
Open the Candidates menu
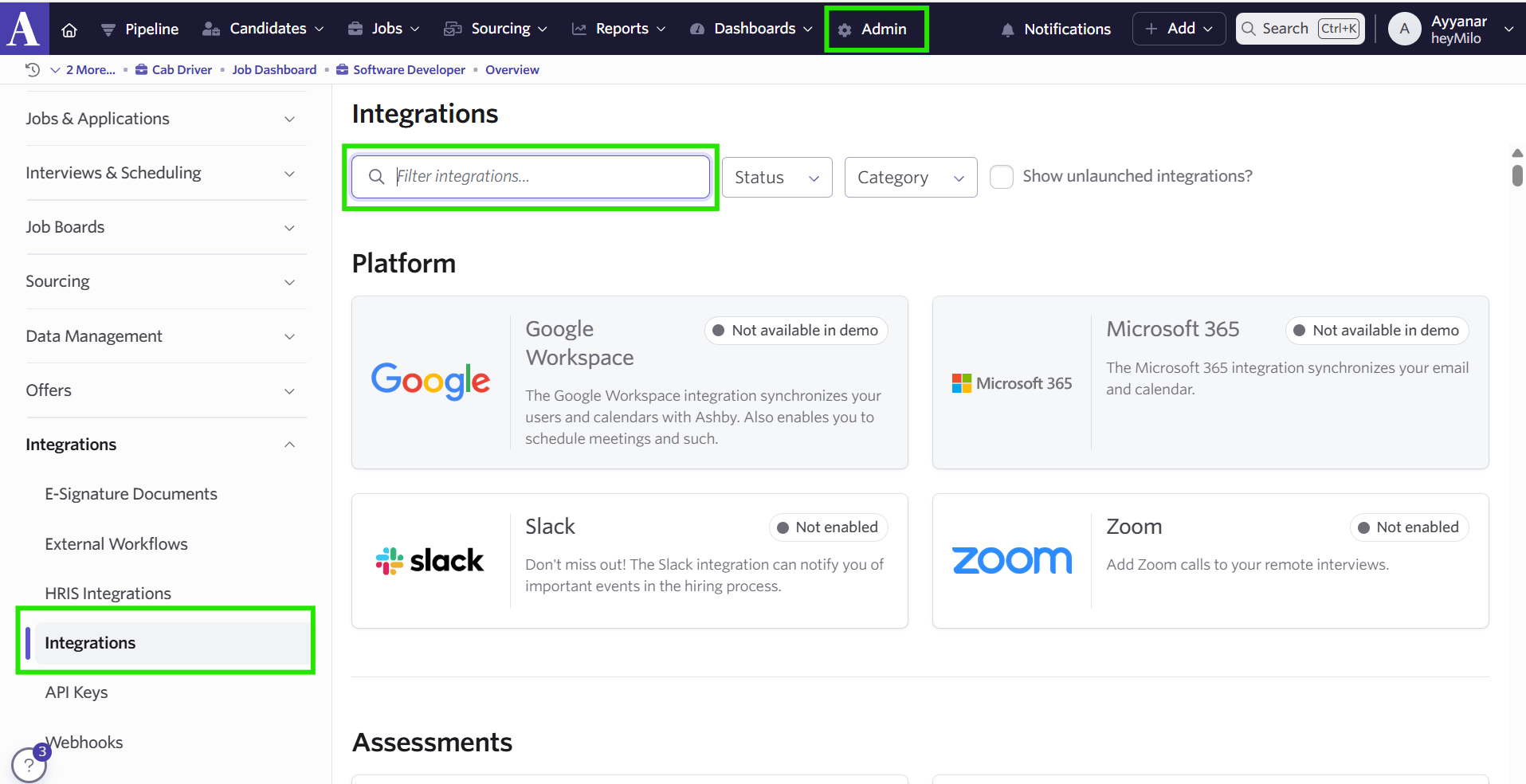coord(263,29)
